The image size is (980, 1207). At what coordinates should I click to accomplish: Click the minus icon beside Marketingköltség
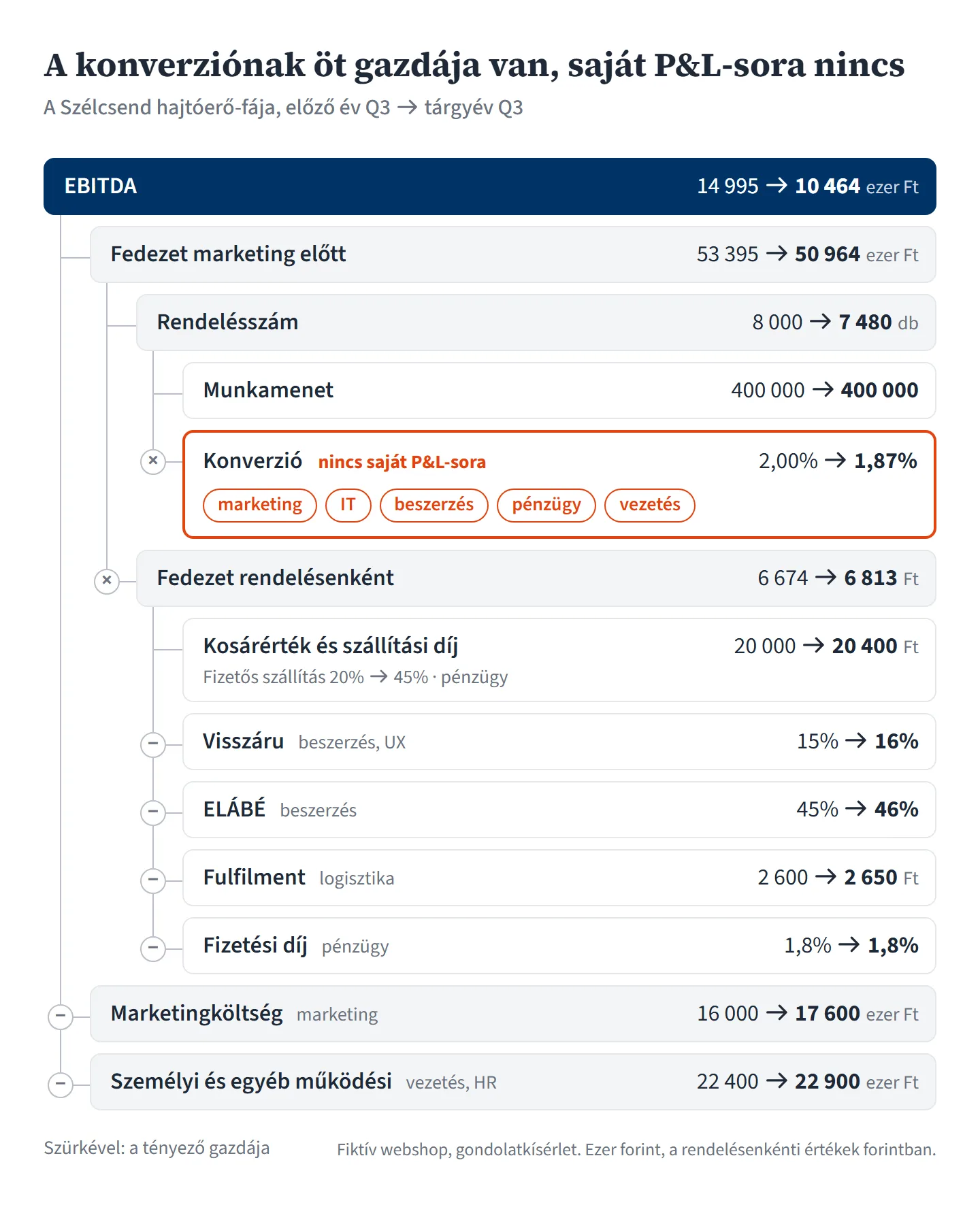tap(61, 1016)
